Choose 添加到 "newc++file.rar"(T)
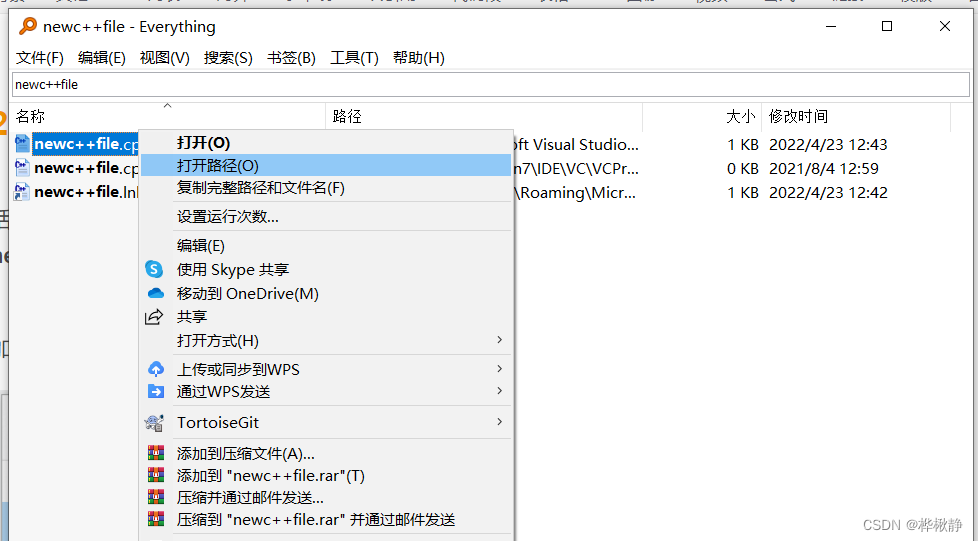The width and height of the screenshot is (978, 541). click(x=326, y=475)
